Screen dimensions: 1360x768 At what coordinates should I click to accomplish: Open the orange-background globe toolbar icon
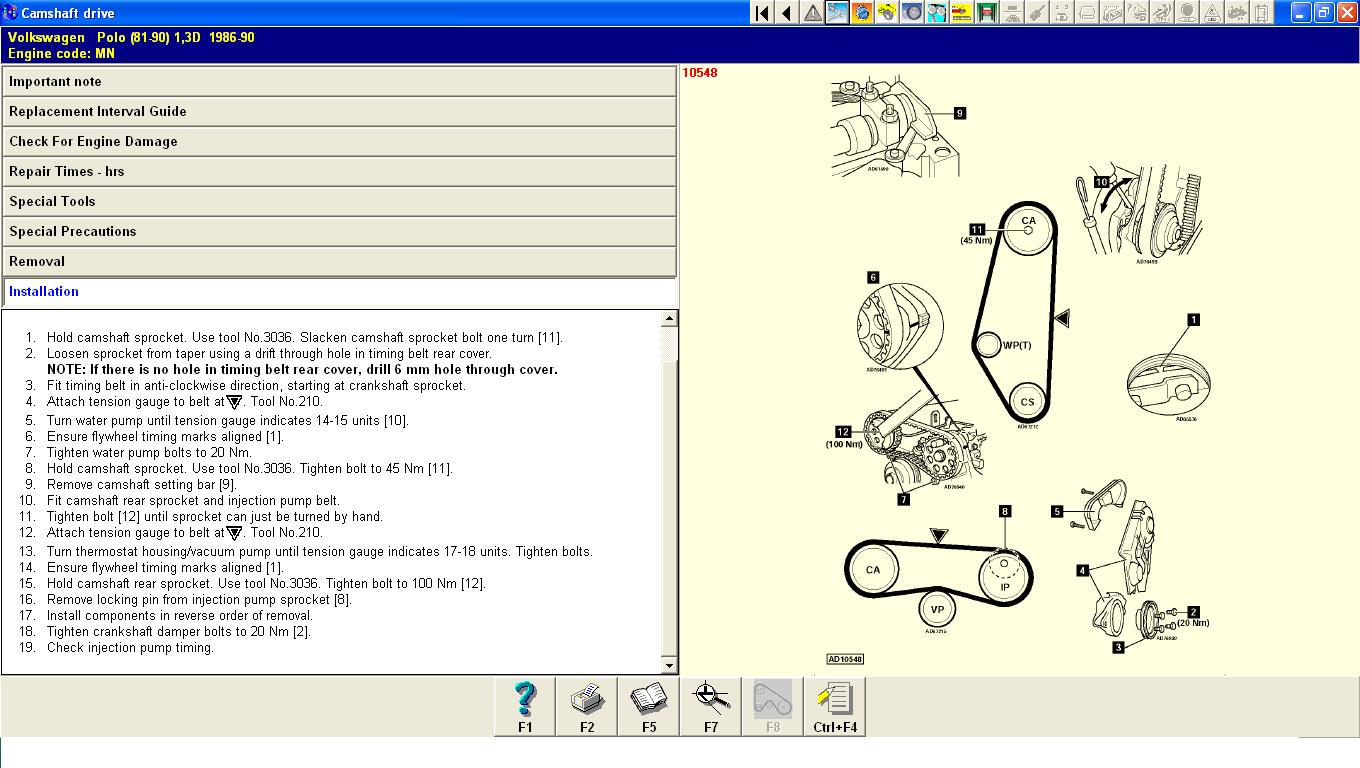pos(862,13)
